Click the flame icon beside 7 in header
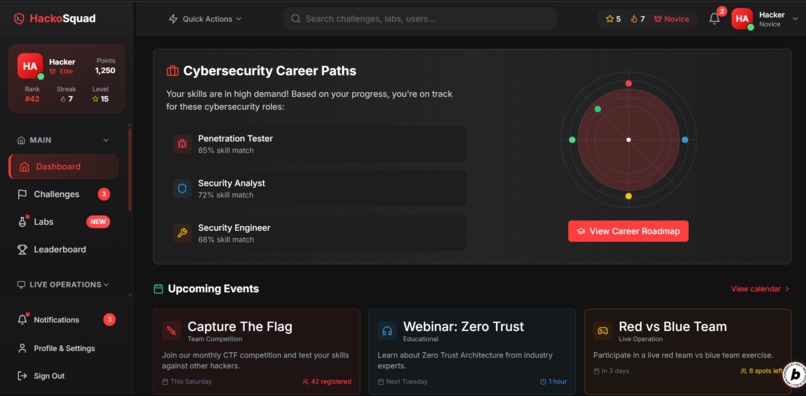 (634, 19)
